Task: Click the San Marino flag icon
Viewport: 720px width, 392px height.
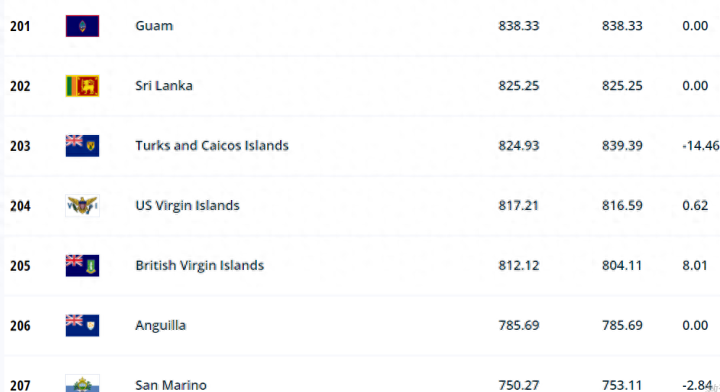Action: point(82,384)
